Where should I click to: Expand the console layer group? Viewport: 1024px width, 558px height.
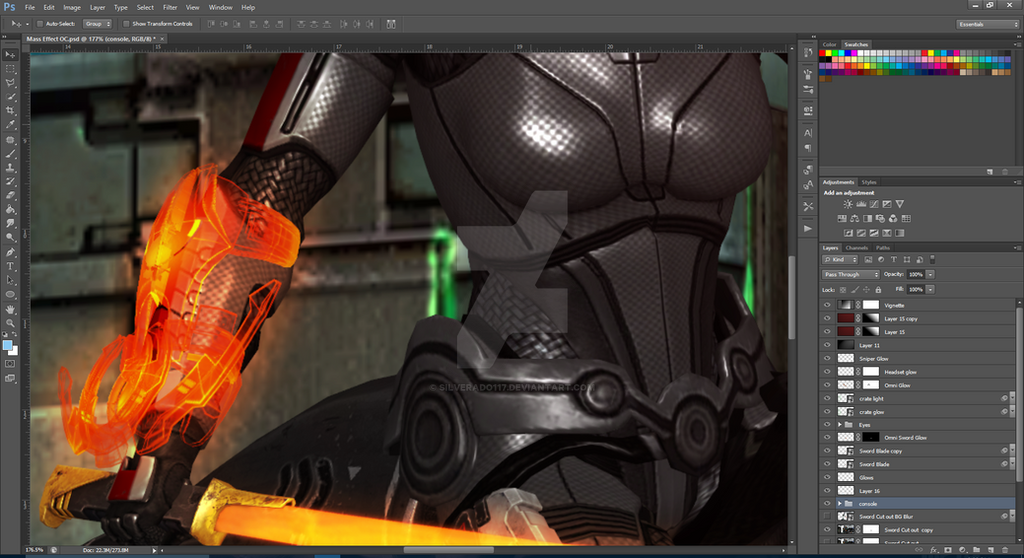pos(840,504)
